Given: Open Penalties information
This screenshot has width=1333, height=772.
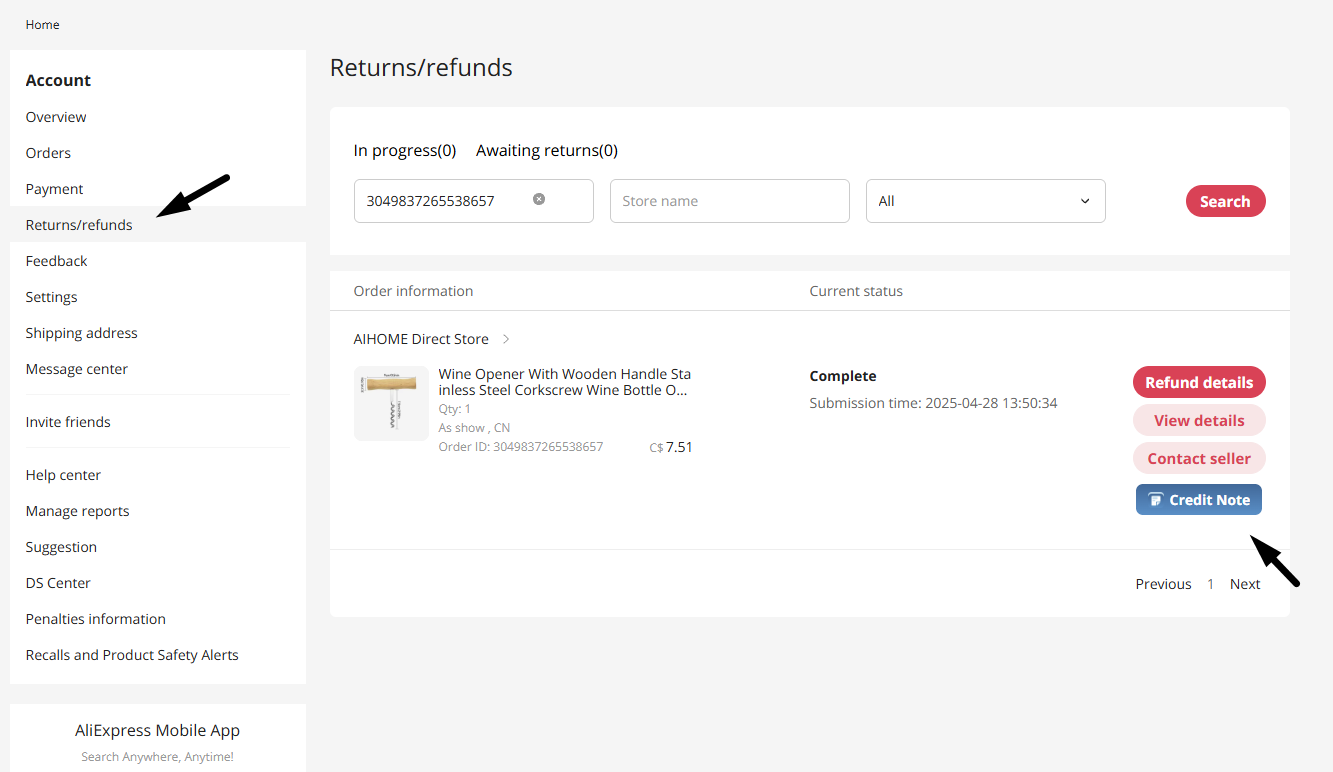Looking at the screenshot, I should [95, 618].
